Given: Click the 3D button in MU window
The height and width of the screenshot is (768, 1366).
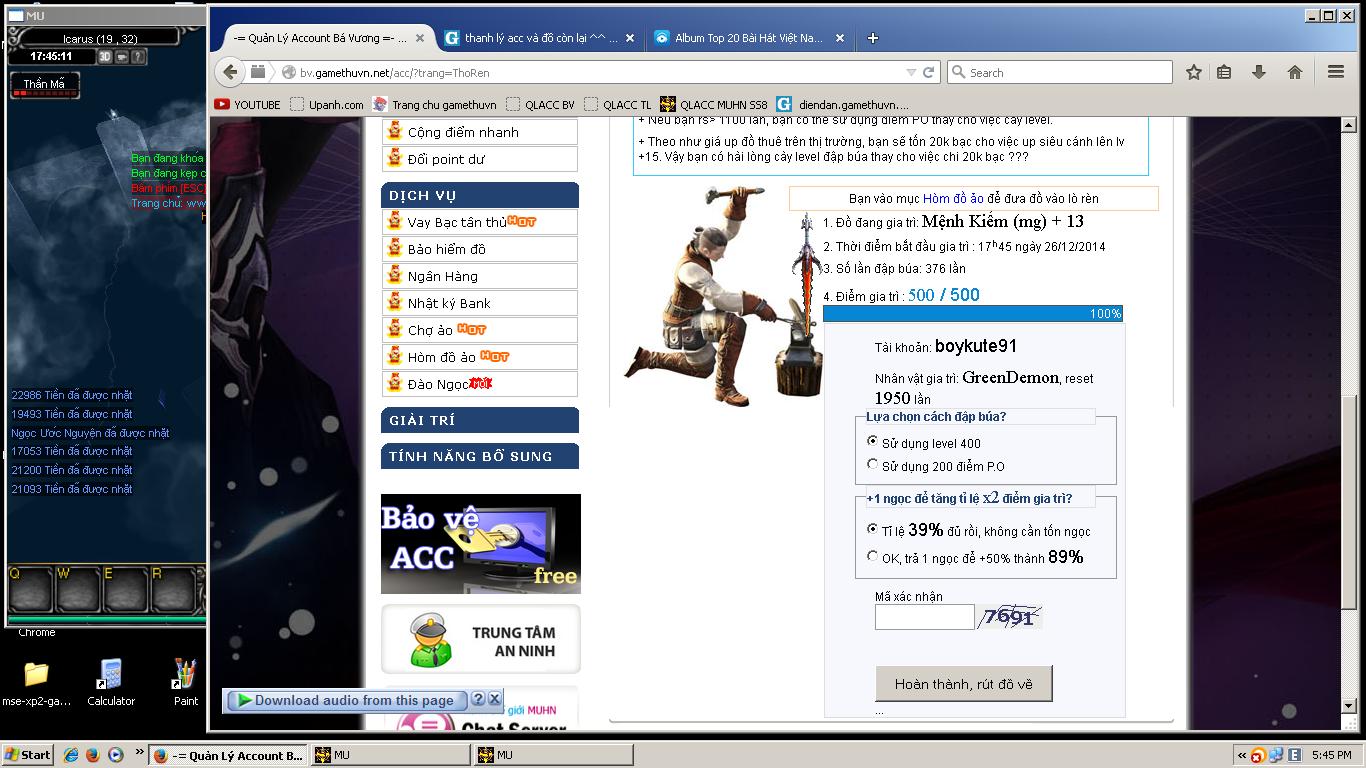Looking at the screenshot, I should tap(105, 57).
